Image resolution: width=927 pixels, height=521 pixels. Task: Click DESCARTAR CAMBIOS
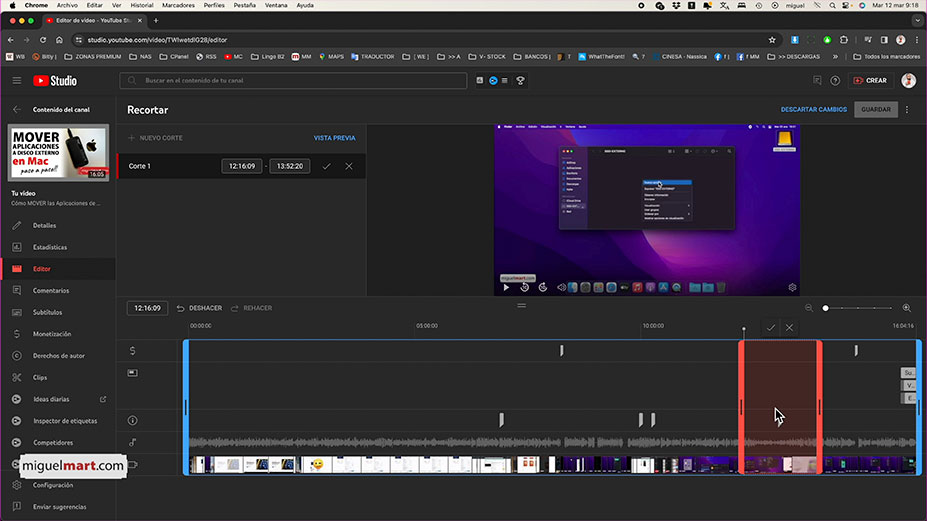click(813, 109)
